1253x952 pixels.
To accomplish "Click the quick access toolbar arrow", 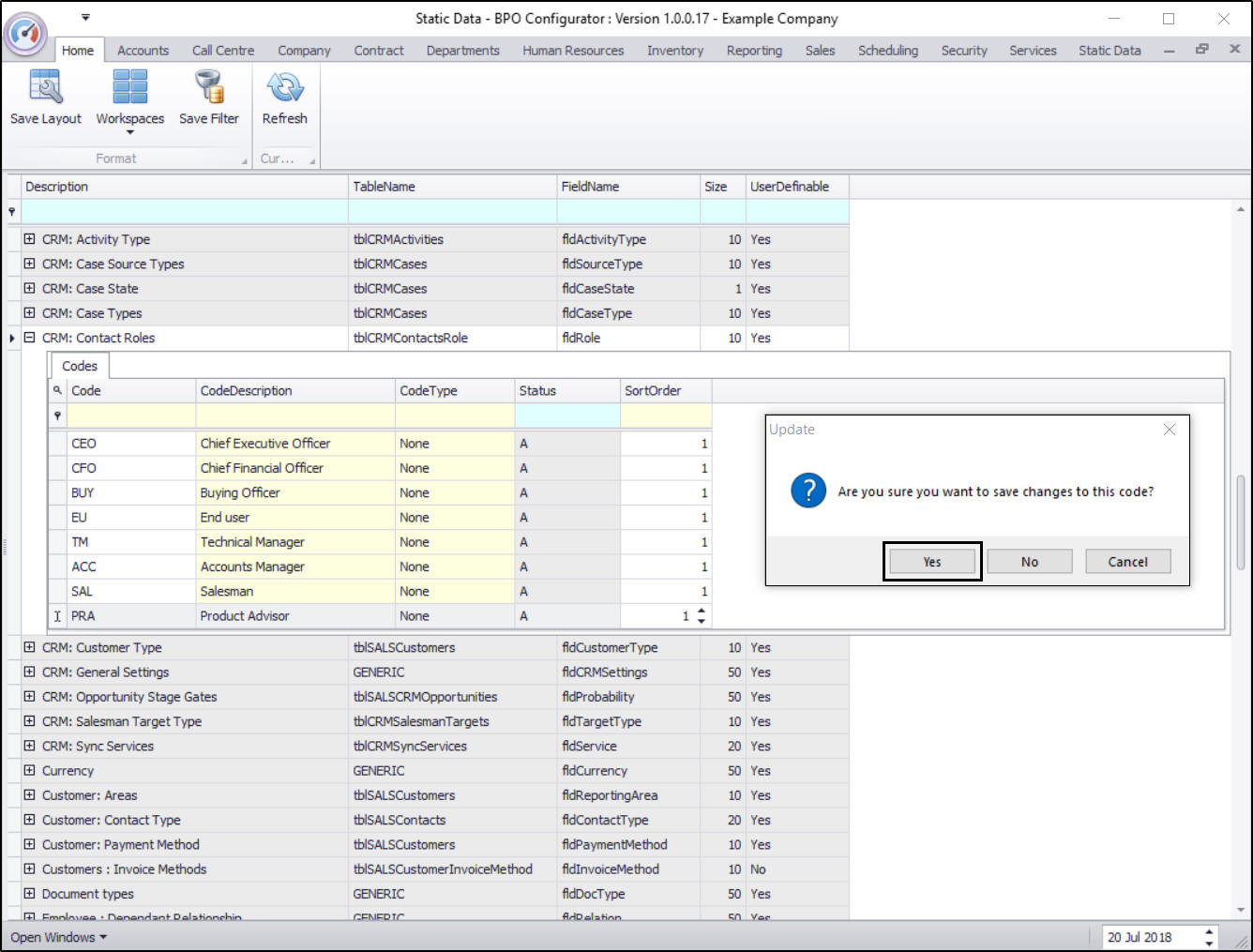I will 85,17.
